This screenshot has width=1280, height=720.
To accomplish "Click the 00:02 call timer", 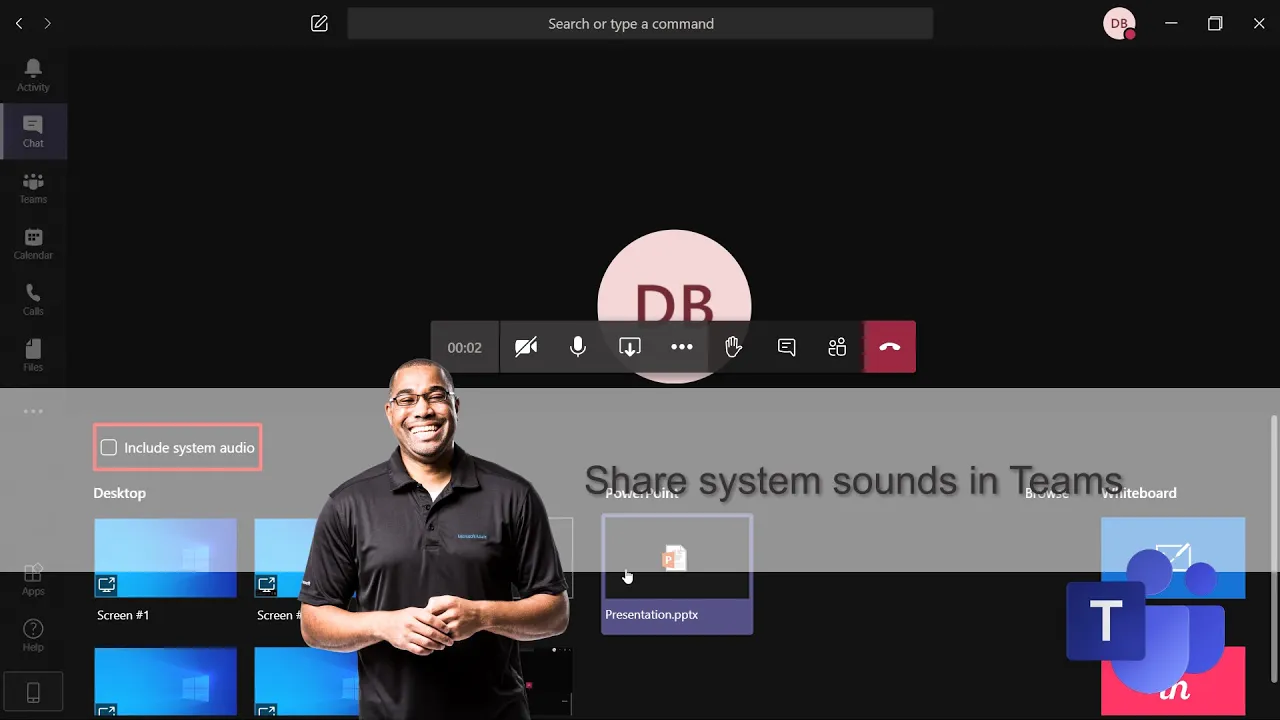I will point(465,347).
